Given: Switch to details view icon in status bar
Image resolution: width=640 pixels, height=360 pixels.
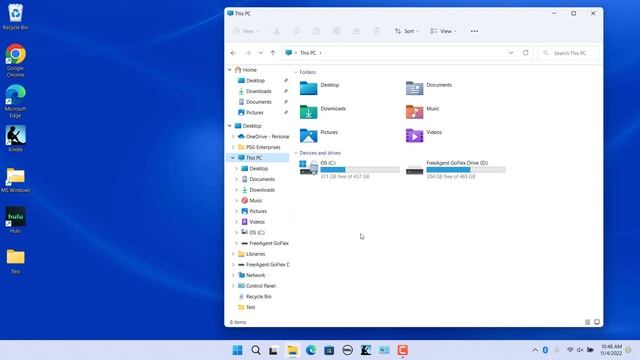Looking at the screenshot, I should pyautogui.click(x=587, y=322).
